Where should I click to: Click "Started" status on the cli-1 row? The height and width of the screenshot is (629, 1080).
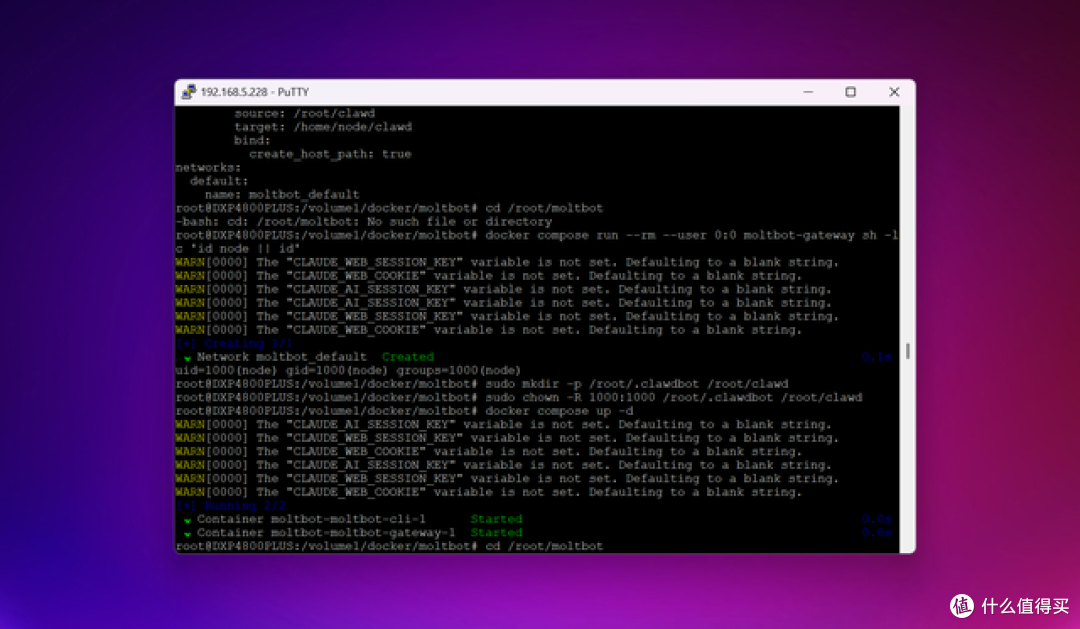(497, 519)
